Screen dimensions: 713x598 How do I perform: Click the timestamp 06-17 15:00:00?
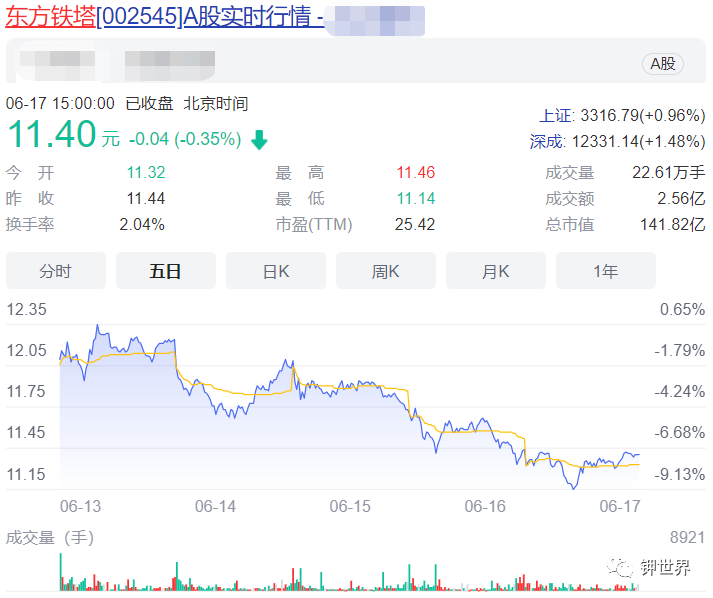point(60,104)
